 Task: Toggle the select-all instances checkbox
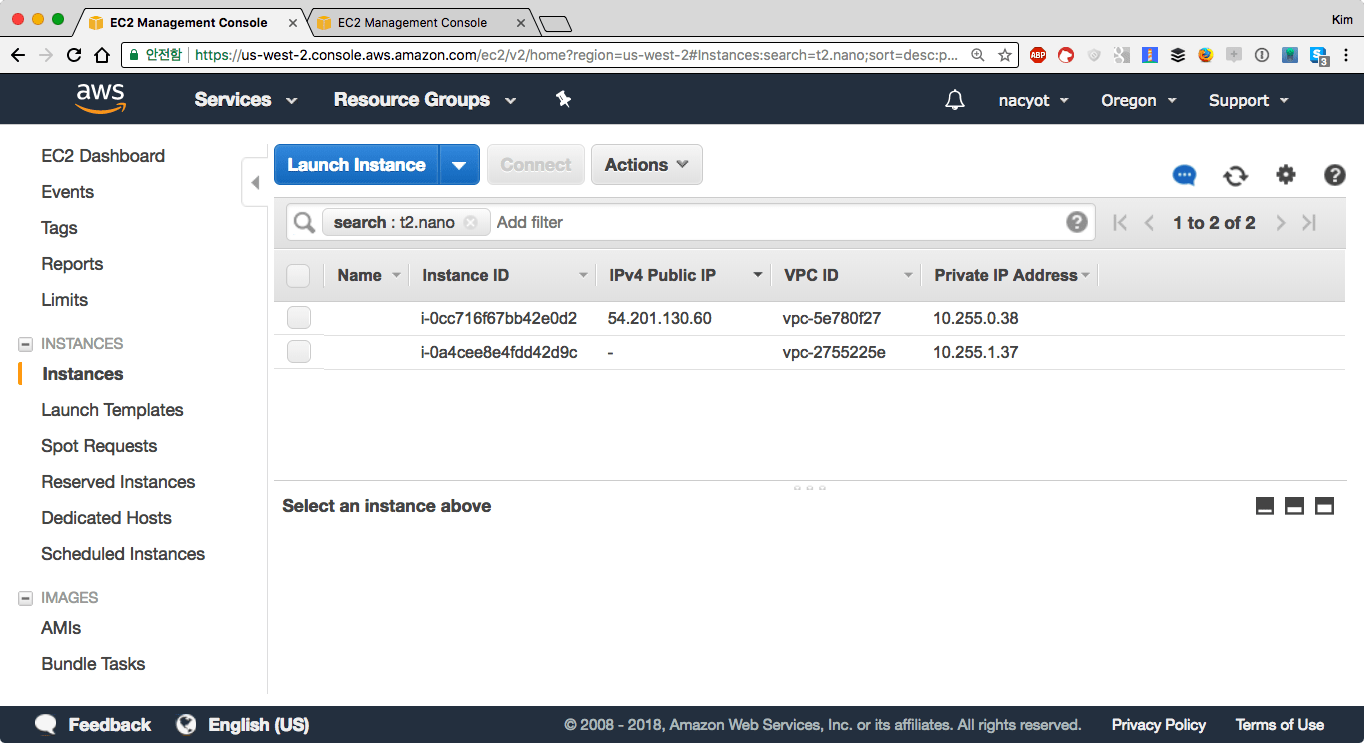coord(298,276)
